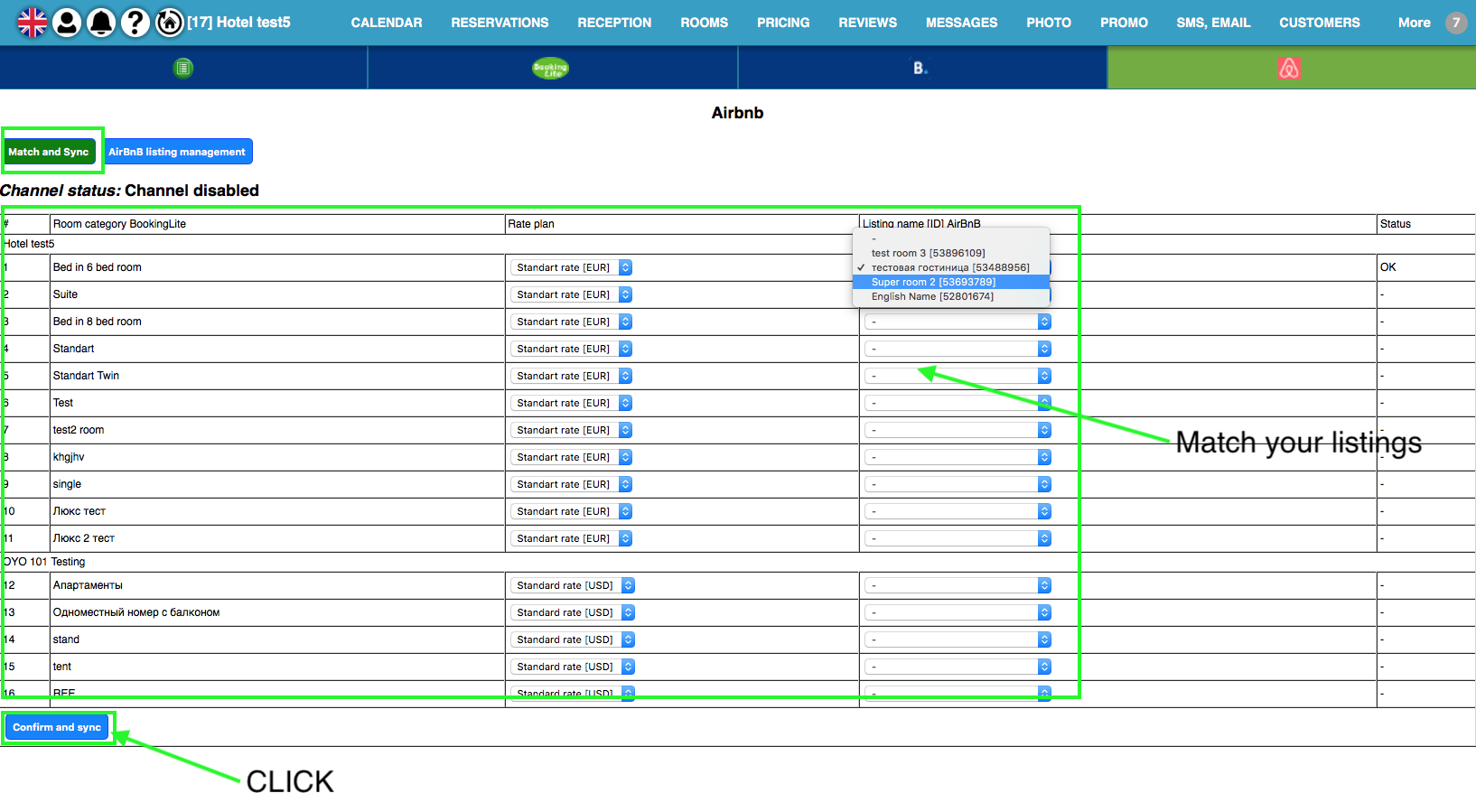The image size is (1476, 812).
Task: Open Airbnb listing dropdown for Люкс тест
Action: [958, 511]
